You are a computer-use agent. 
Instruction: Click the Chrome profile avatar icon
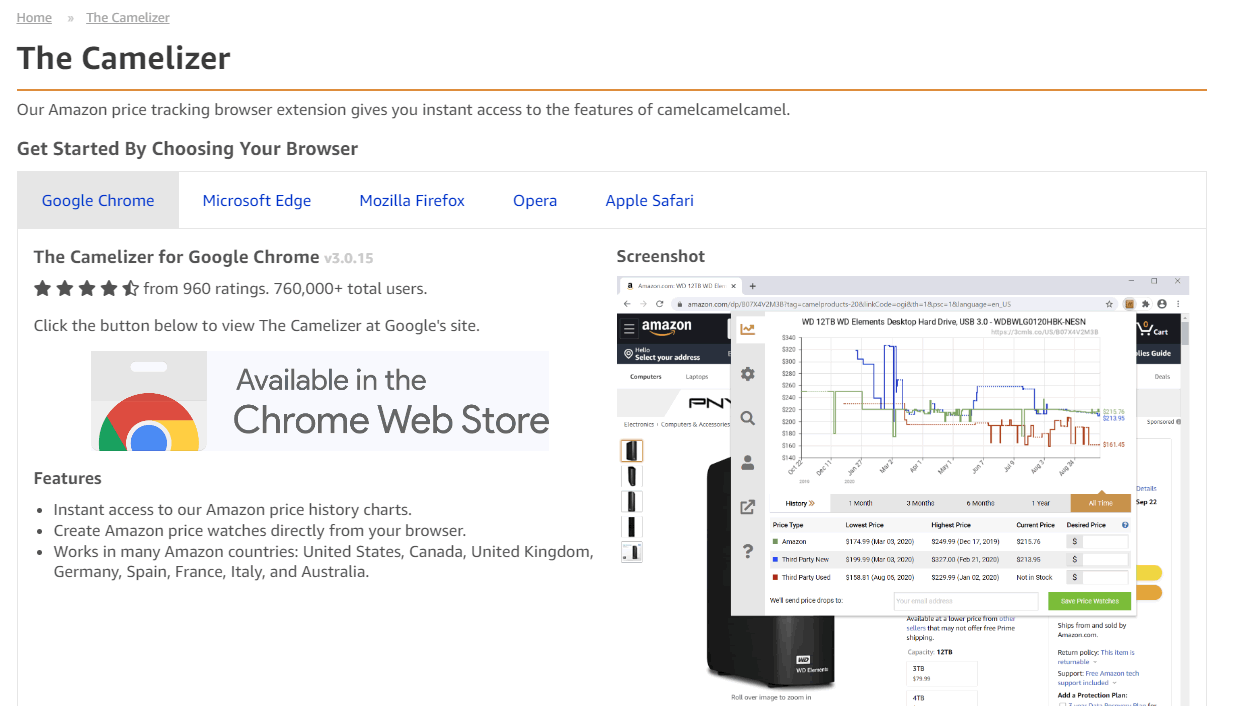[x=1162, y=303]
